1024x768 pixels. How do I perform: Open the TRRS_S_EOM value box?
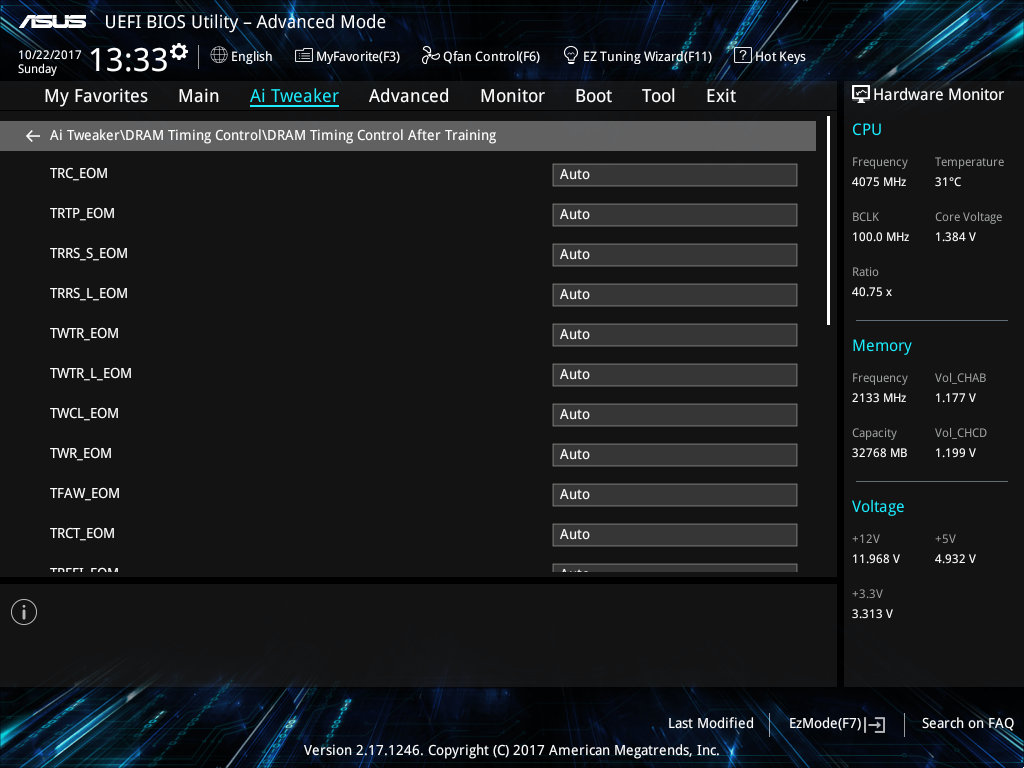(675, 255)
